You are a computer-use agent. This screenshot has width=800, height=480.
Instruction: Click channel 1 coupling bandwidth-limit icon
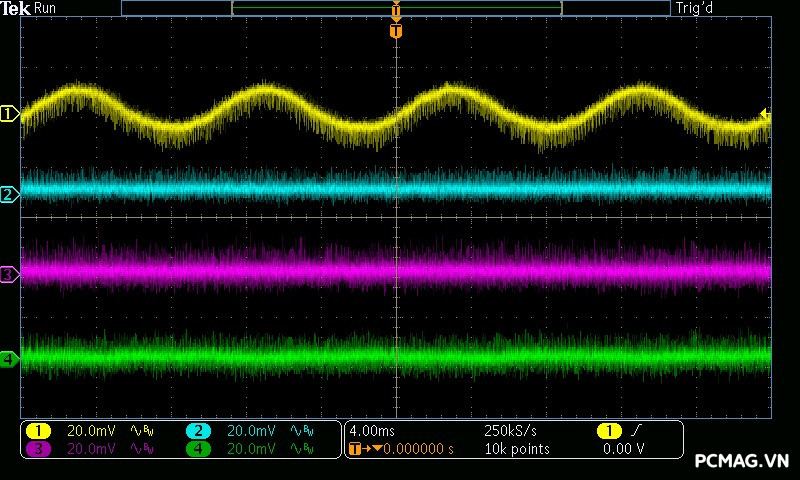coord(141,431)
